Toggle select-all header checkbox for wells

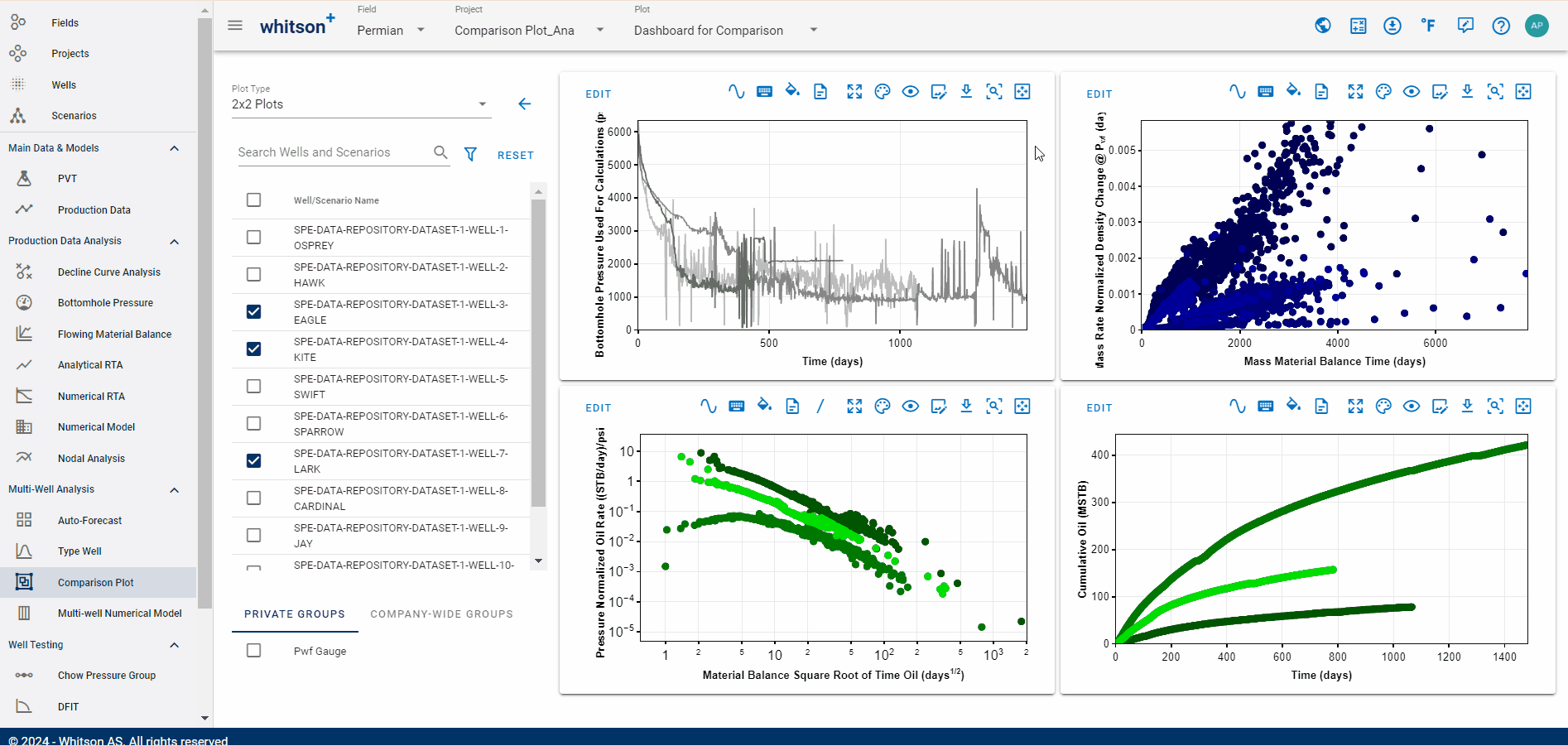(x=254, y=200)
